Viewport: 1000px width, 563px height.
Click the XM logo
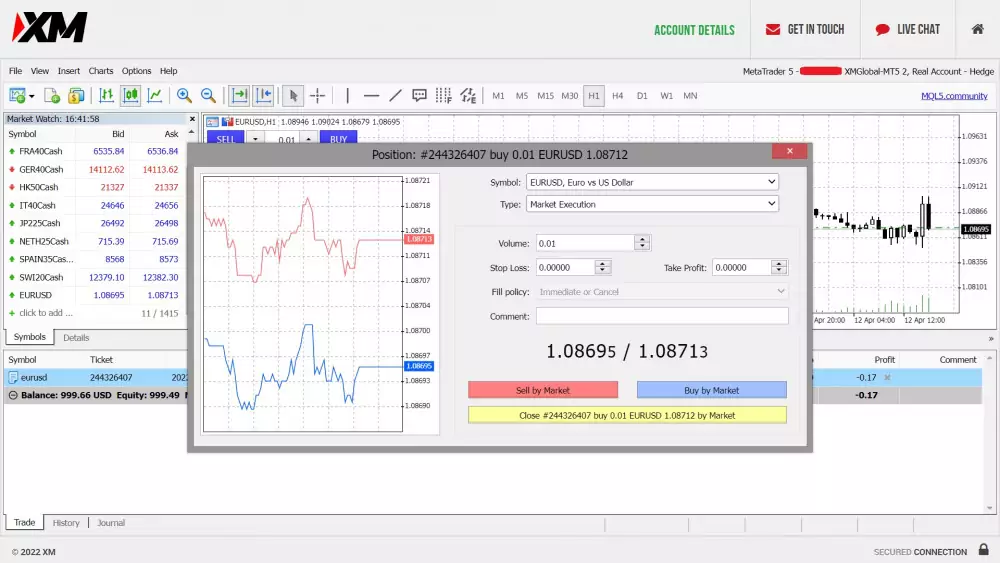click(50, 27)
